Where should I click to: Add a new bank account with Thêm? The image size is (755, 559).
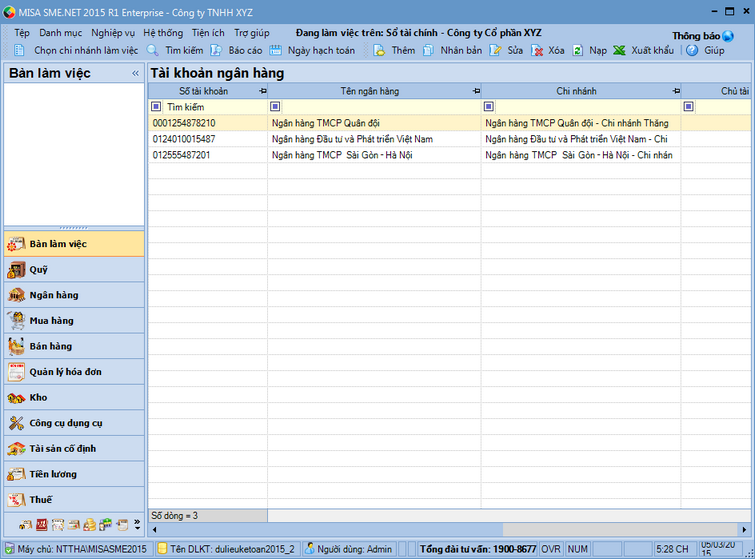click(x=394, y=50)
